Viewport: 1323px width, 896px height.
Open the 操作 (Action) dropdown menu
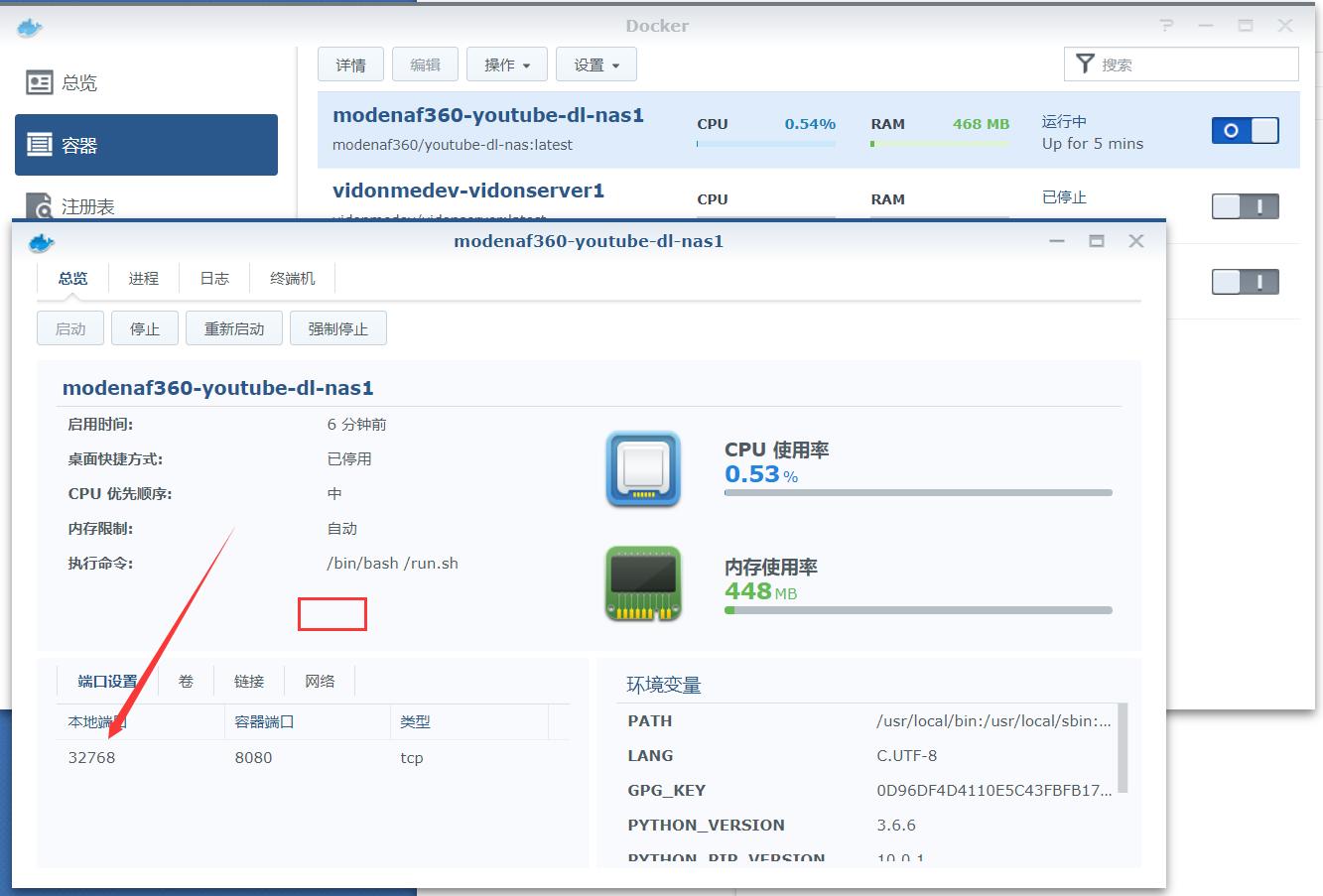(506, 64)
